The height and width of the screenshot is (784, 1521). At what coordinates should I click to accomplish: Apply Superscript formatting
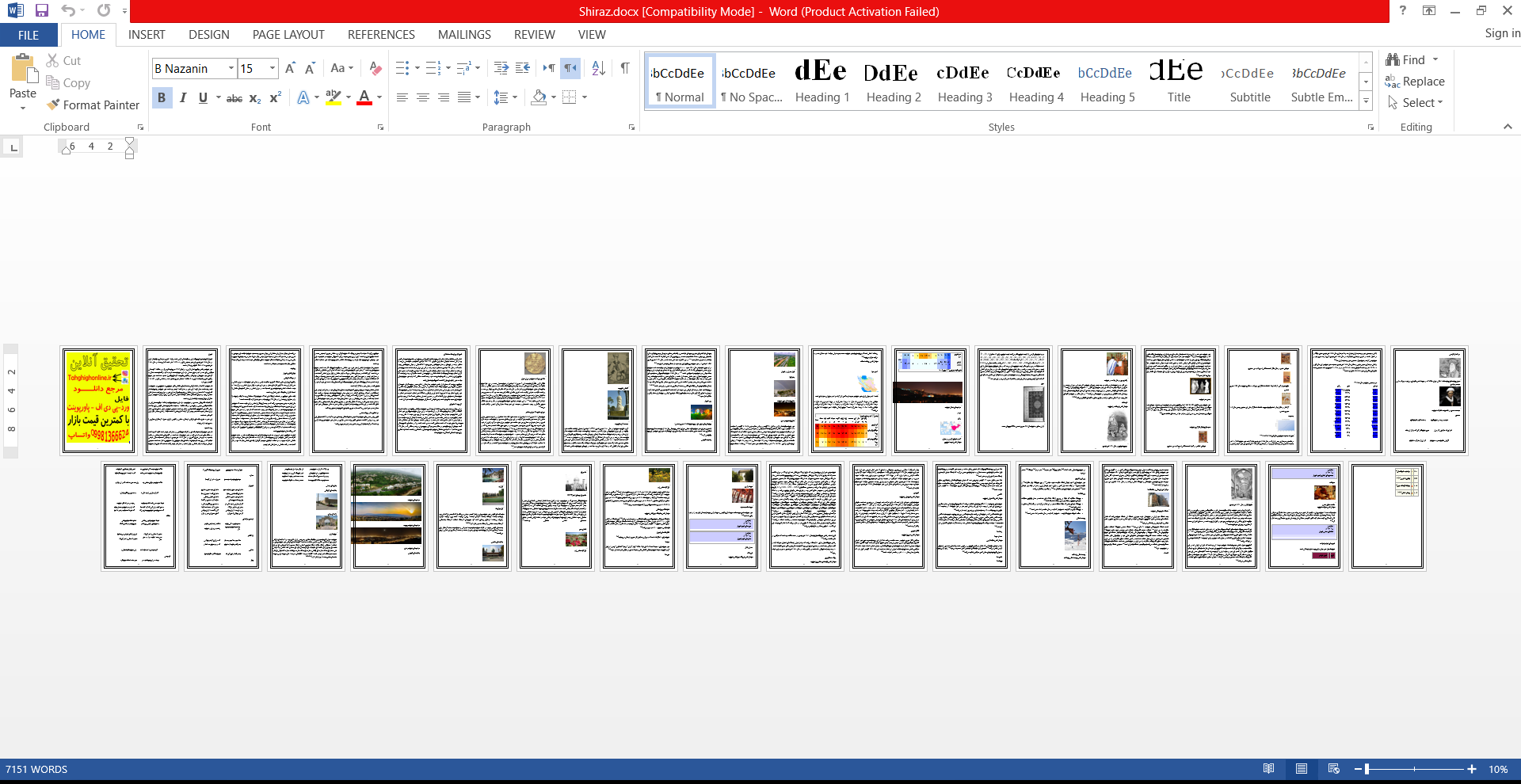[x=275, y=97]
